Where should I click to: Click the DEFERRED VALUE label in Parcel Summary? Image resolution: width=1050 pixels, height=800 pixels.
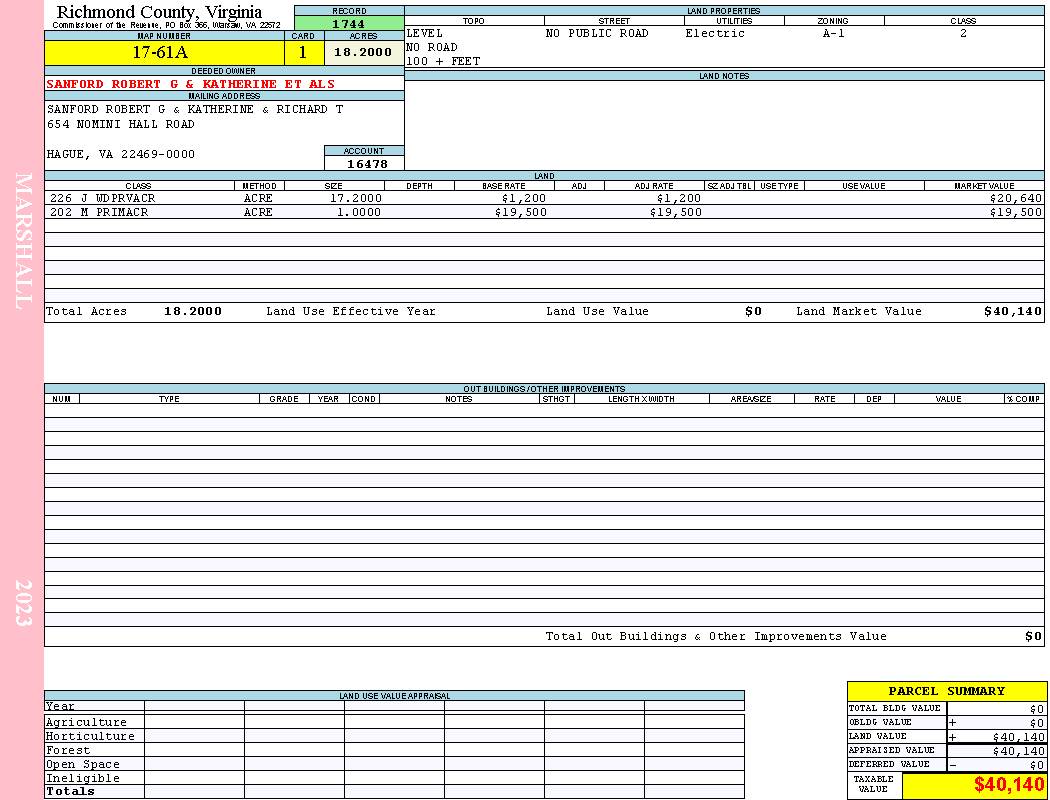(x=889, y=765)
